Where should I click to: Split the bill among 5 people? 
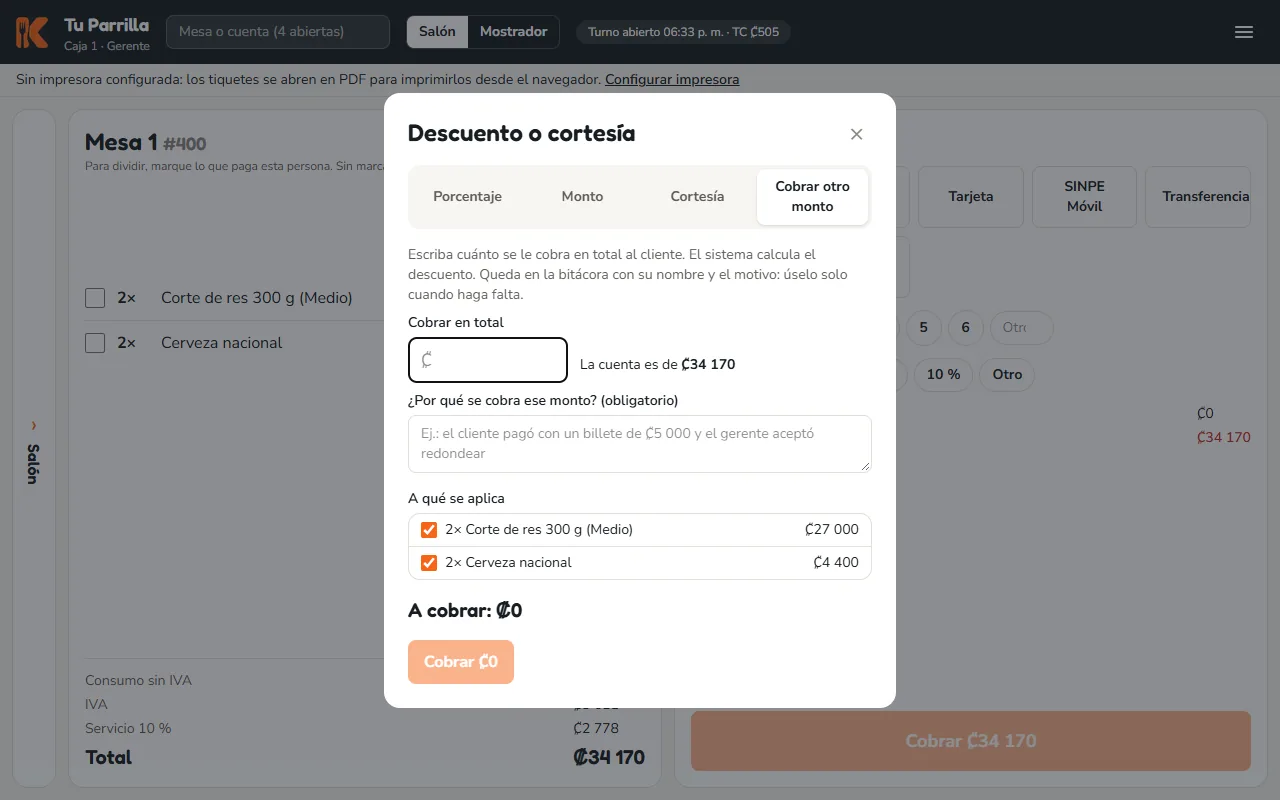coord(923,328)
